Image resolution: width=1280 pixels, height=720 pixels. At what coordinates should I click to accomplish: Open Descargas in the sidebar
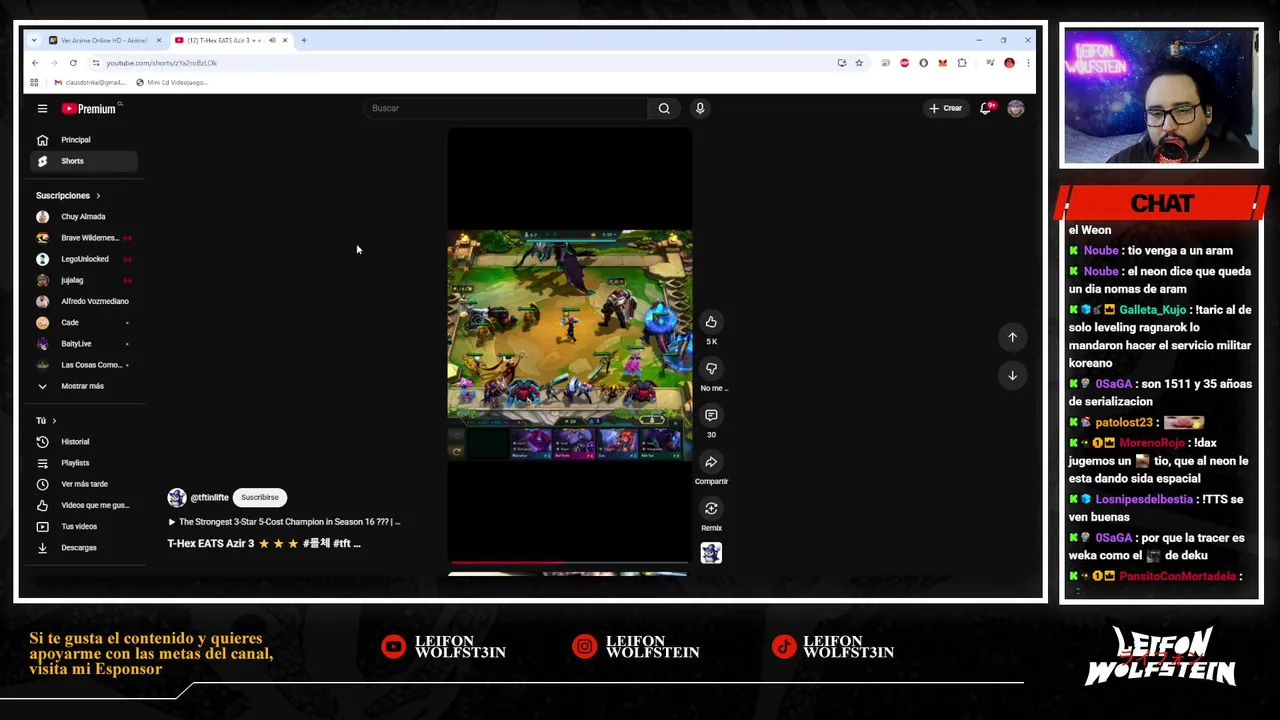coord(82,548)
